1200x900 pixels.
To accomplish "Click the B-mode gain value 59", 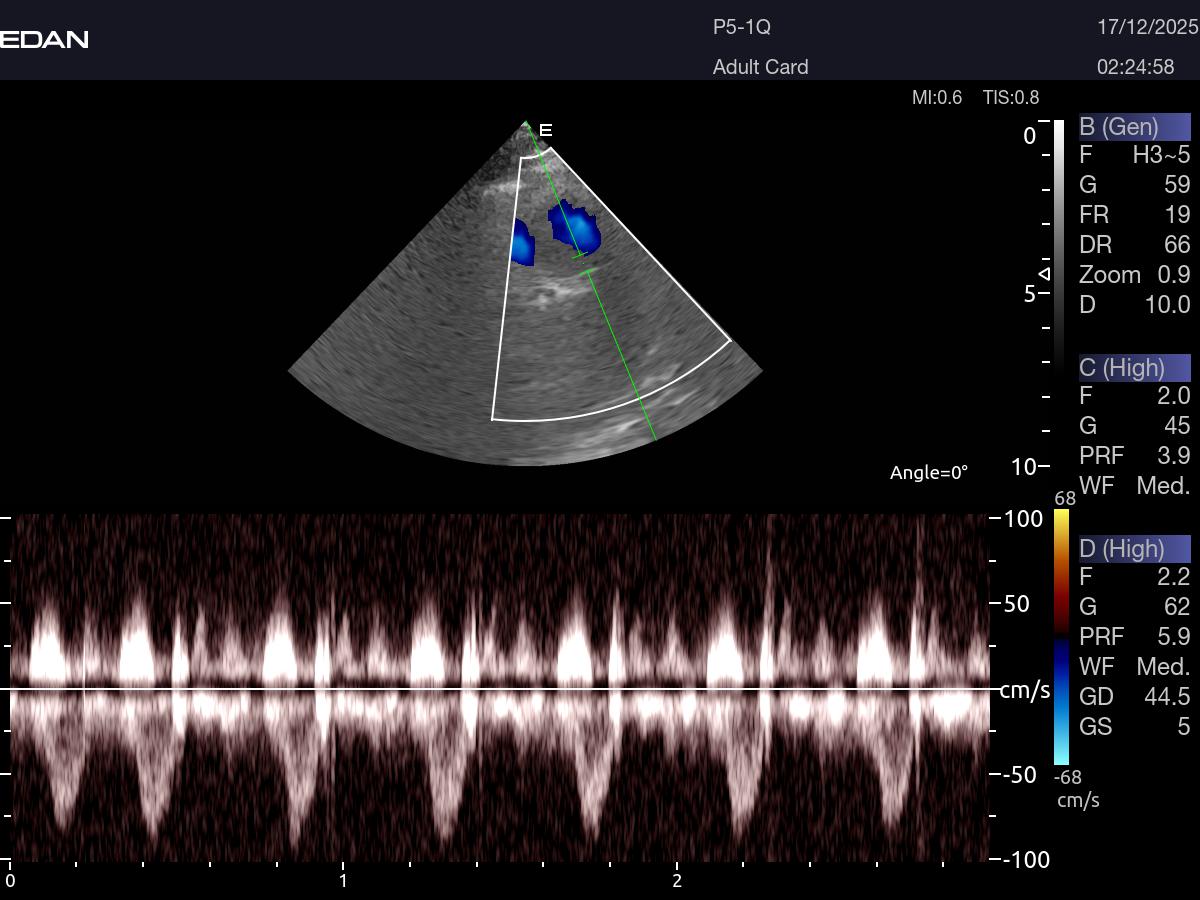I will 1177,185.
